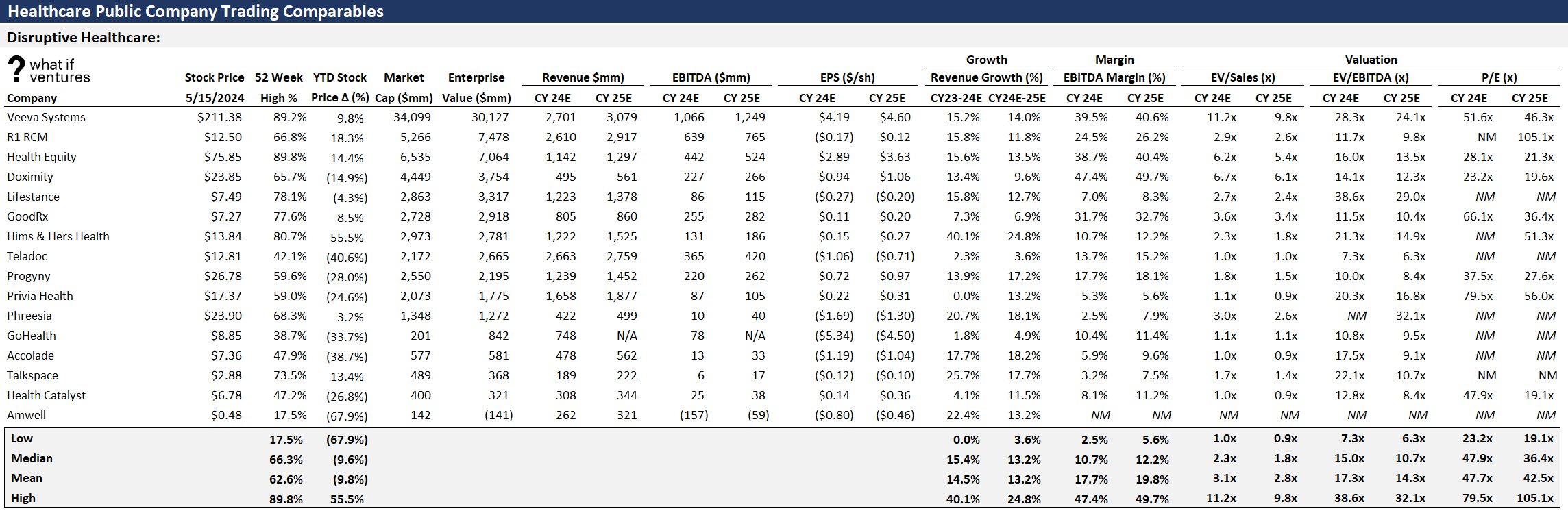Select Amwell CY 24E EBITDA (157)

[694, 415]
